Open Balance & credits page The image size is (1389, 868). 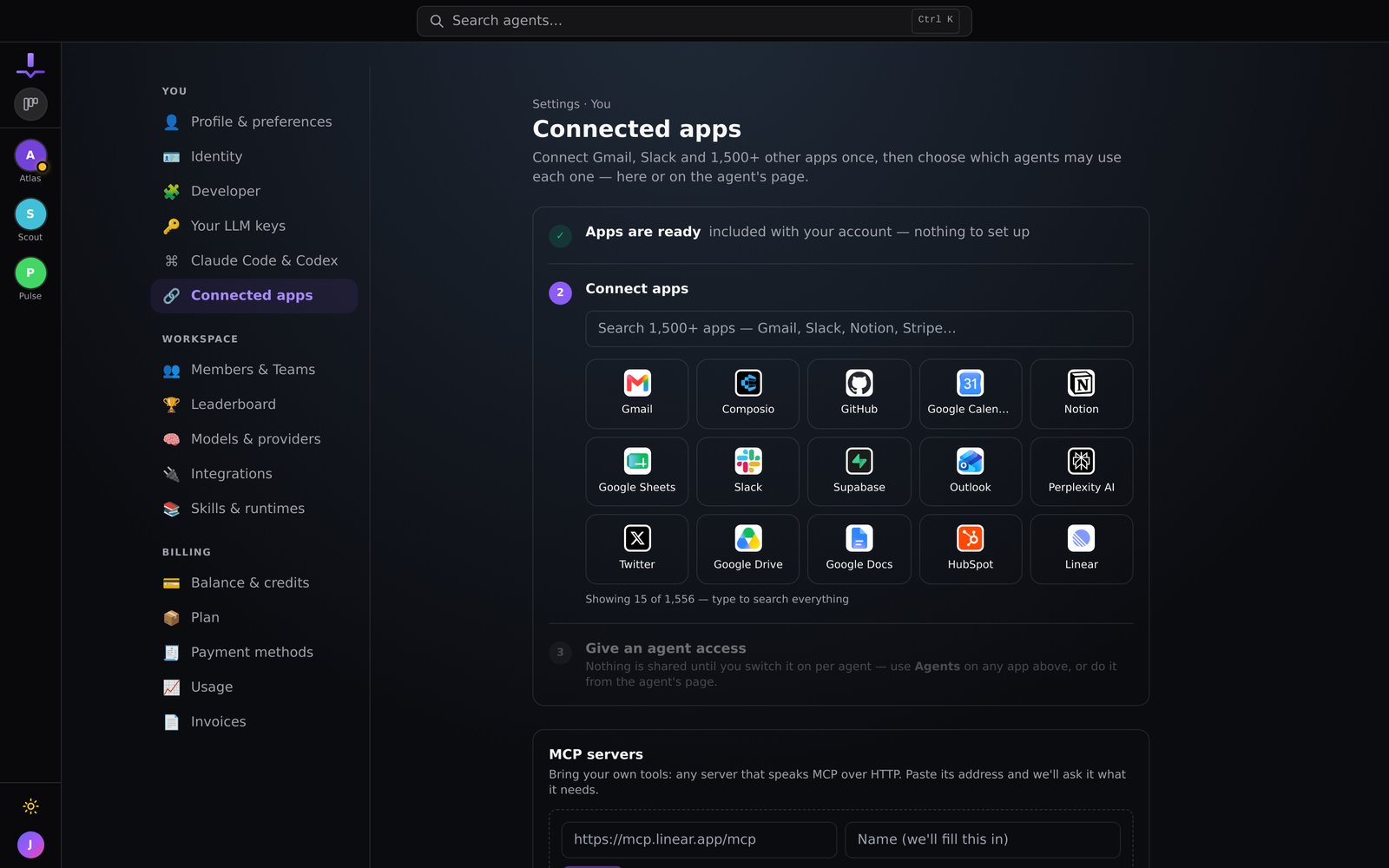click(x=253, y=583)
